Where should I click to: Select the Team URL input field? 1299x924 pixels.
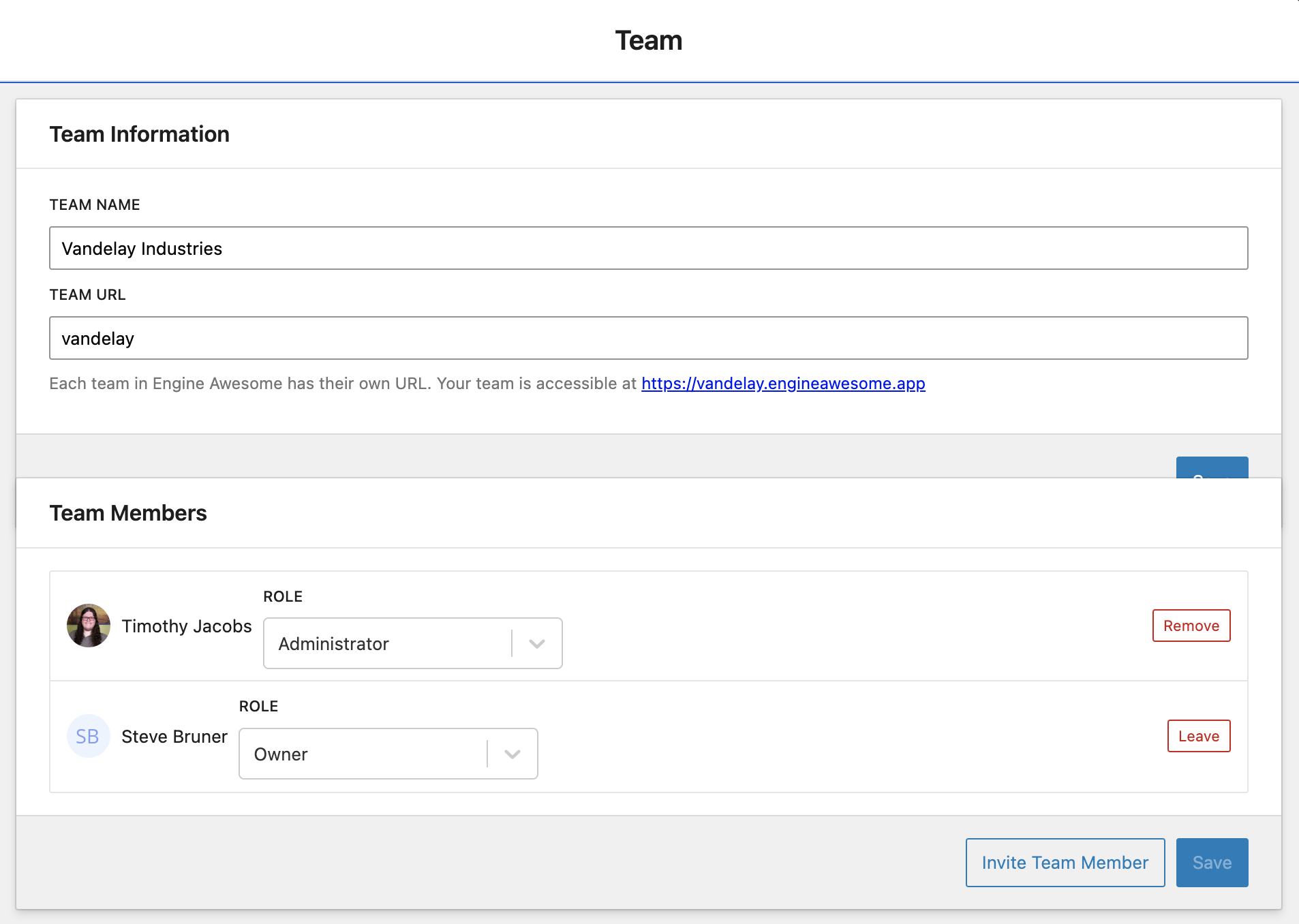[647, 337]
